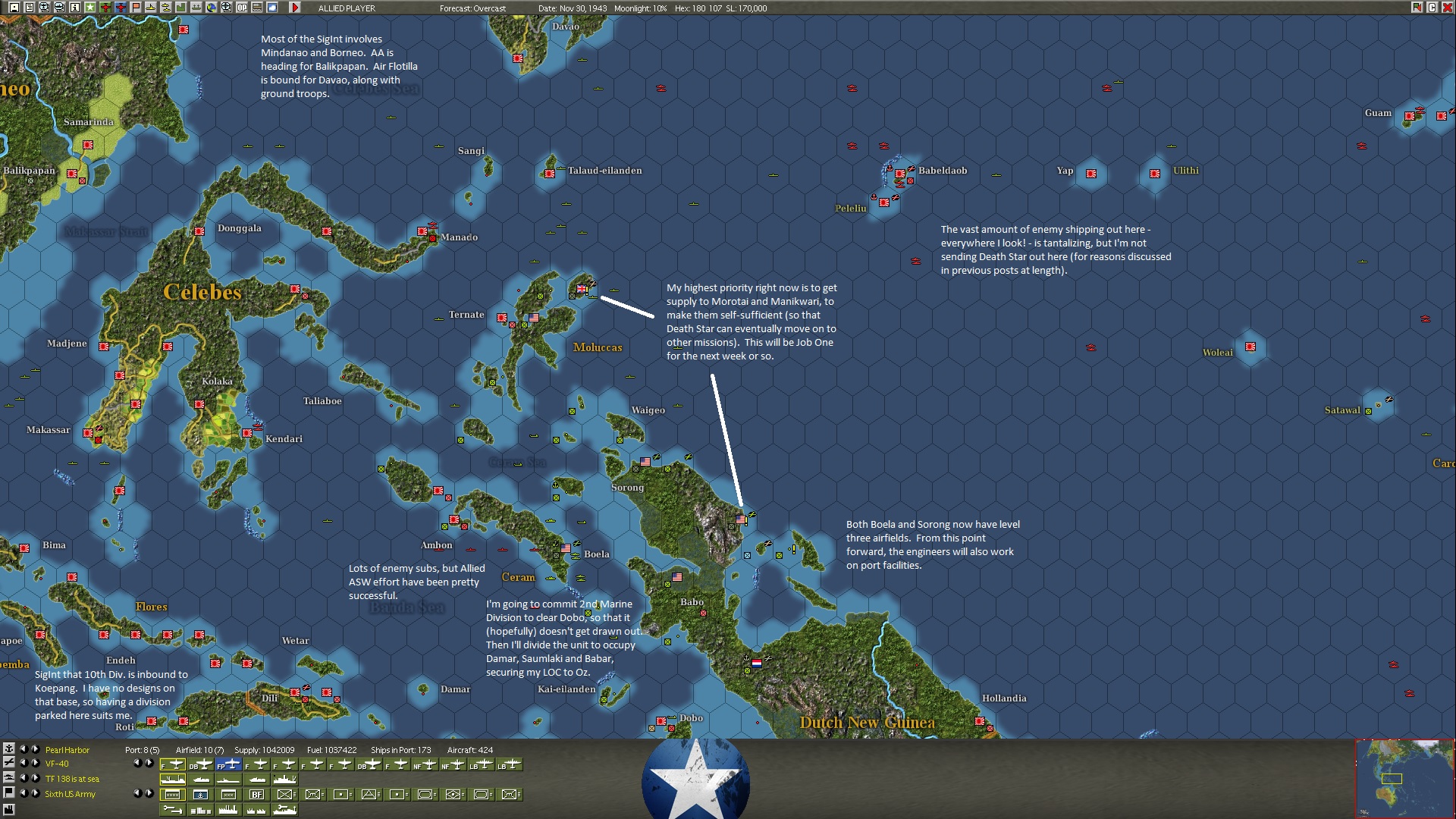Select the US flag base above Babo
The width and height of the screenshot is (1456, 819).
[677, 577]
